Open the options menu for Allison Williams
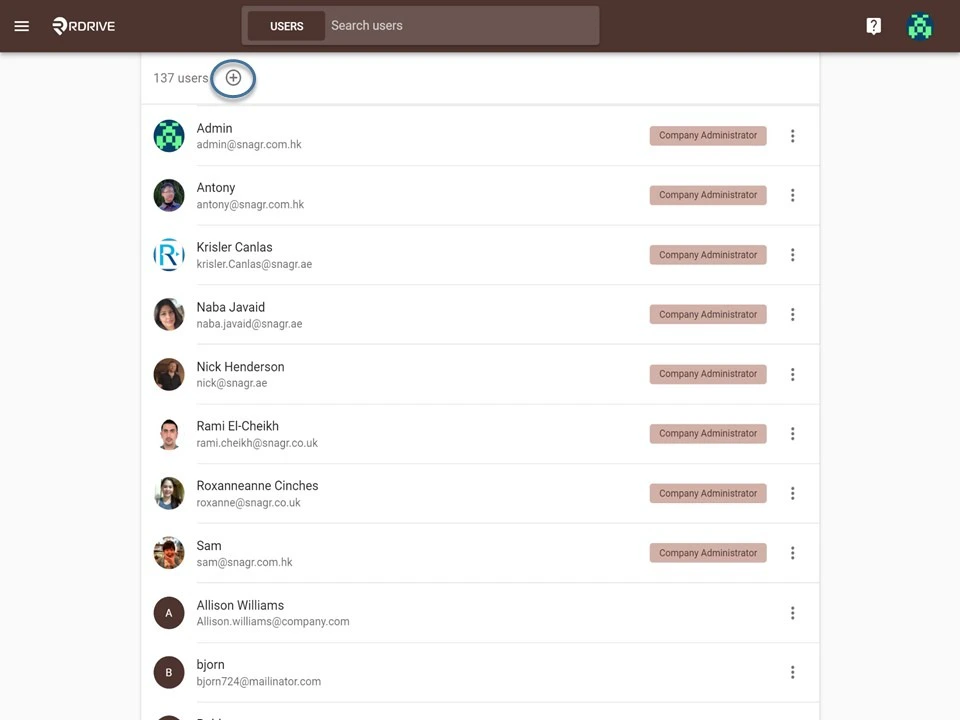 point(792,612)
